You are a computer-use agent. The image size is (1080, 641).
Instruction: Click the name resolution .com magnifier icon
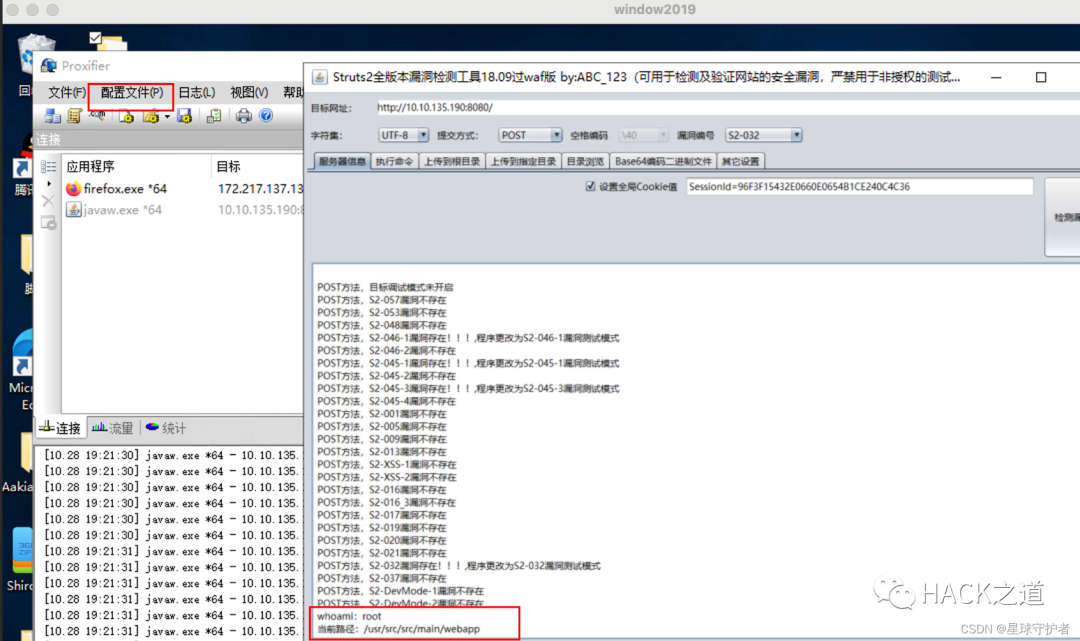(97, 115)
